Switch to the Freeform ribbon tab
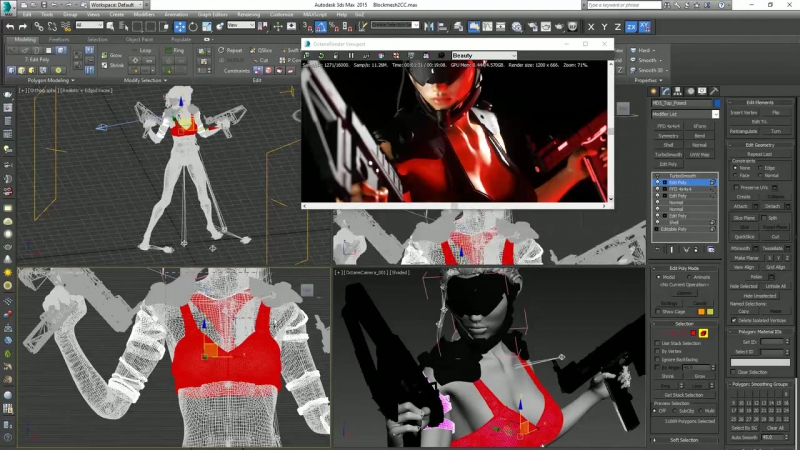The height and width of the screenshot is (450, 800). [x=59, y=39]
